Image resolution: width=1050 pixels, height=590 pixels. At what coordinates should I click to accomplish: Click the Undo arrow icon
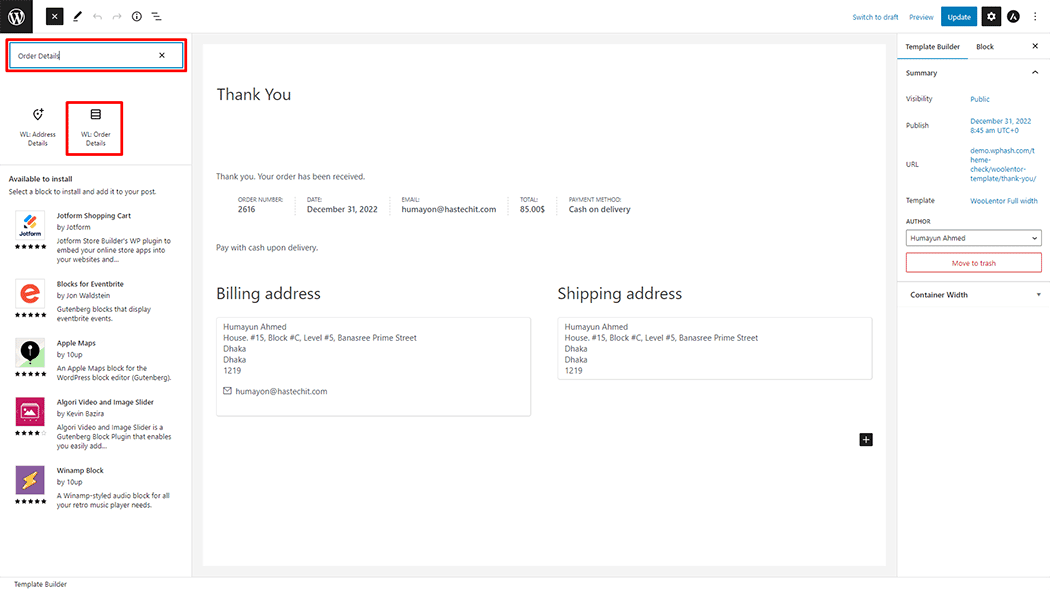(97, 17)
